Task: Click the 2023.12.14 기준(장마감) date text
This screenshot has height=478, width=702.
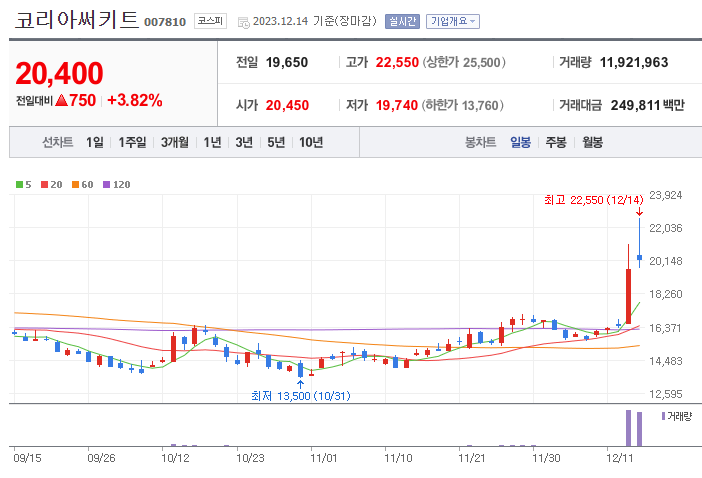Action: coord(315,21)
